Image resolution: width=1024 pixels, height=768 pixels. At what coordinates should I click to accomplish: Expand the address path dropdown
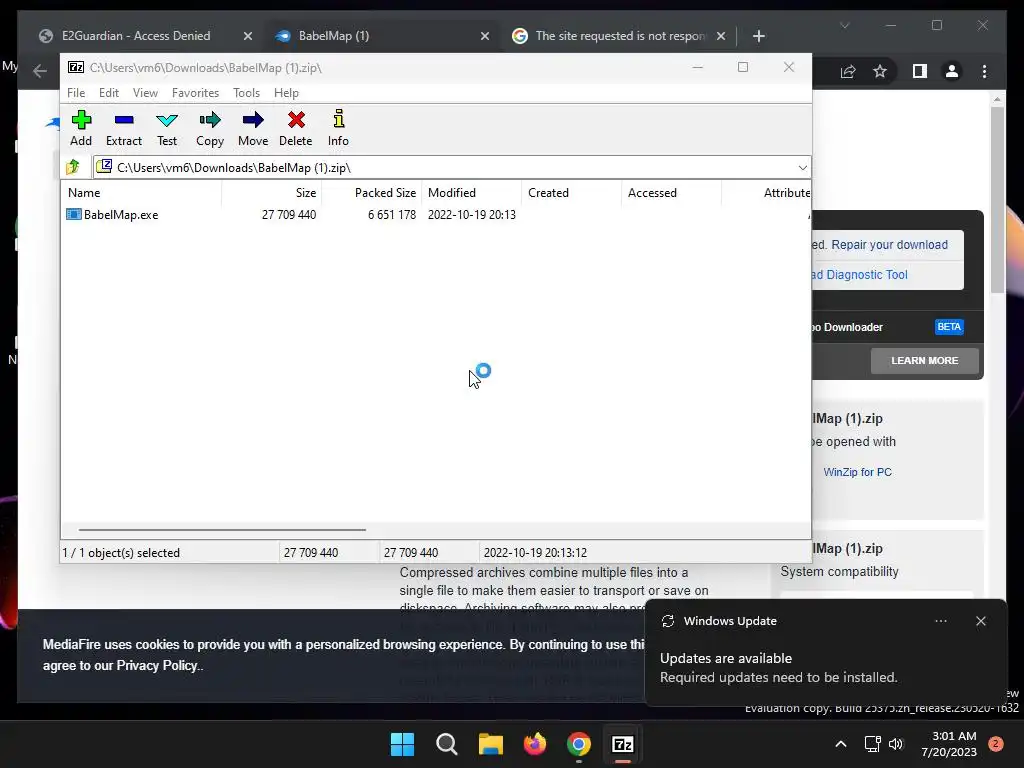(802, 168)
